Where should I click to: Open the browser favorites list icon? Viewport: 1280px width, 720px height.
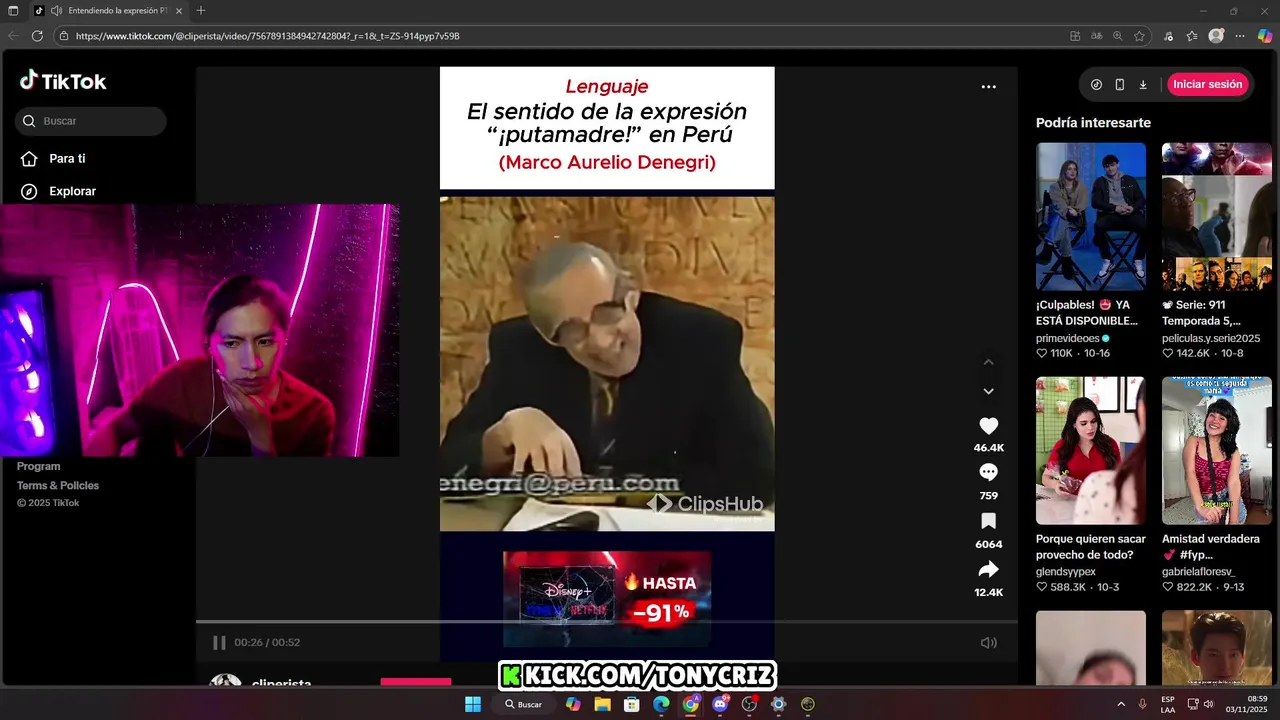click(x=1192, y=36)
